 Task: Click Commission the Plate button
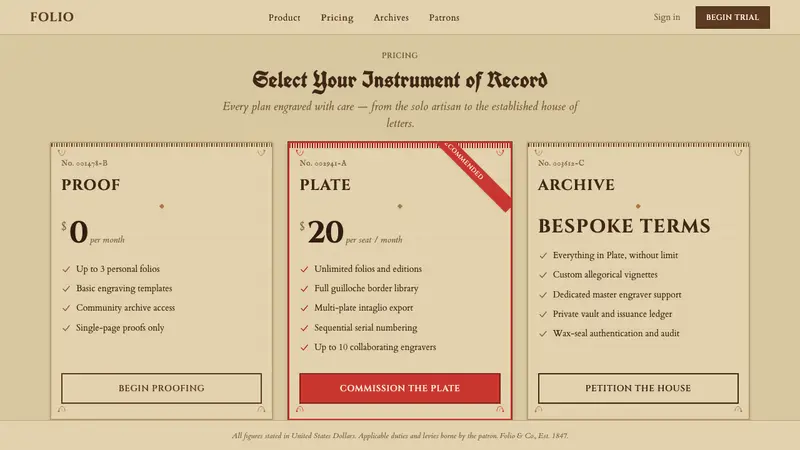[x=399, y=388]
